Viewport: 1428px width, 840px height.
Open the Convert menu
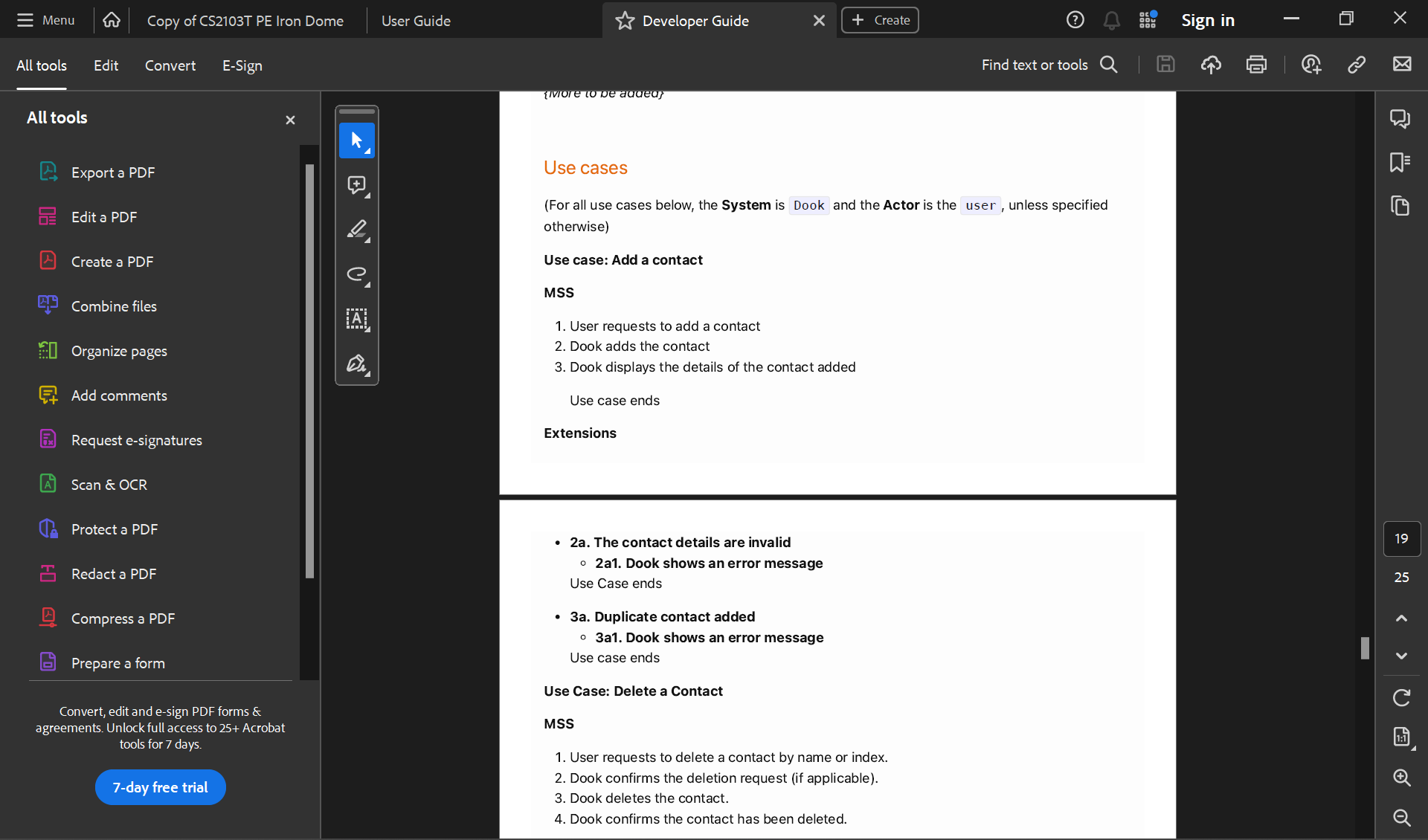(x=170, y=65)
